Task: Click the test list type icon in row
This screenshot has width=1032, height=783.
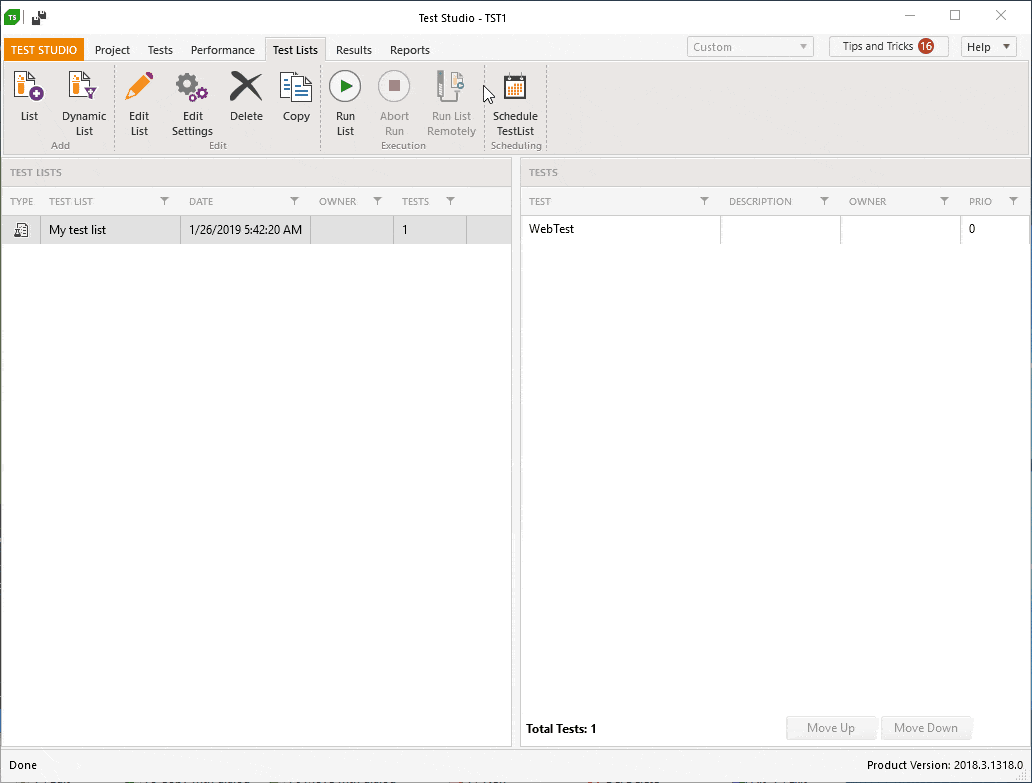Action: [21, 230]
